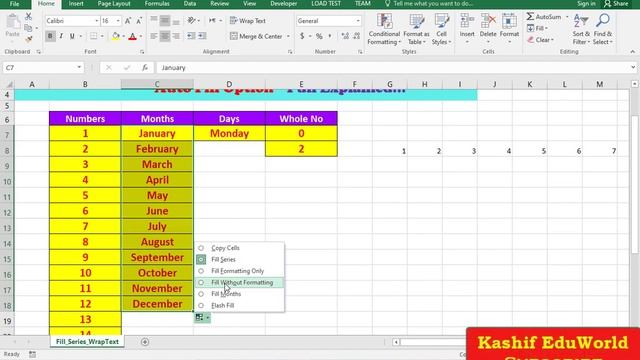Apply red font color
Screen dimensions: 640x360
pos(132,36)
